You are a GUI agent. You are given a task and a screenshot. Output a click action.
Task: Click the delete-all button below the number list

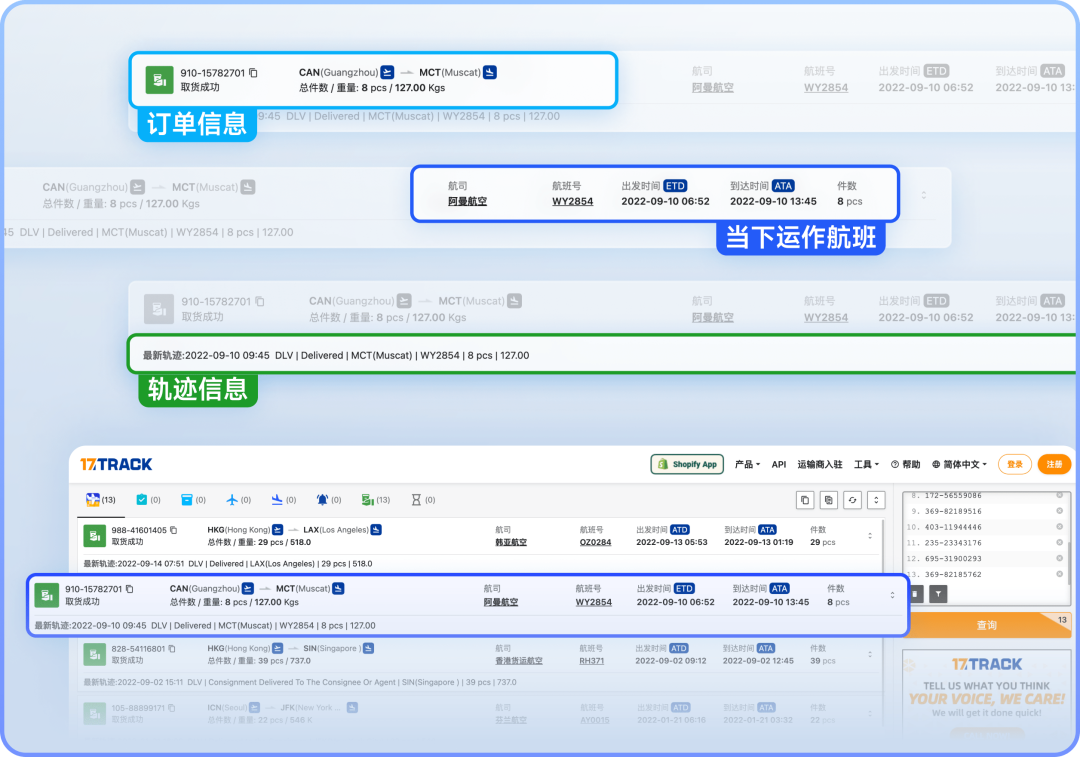point(915,594)
